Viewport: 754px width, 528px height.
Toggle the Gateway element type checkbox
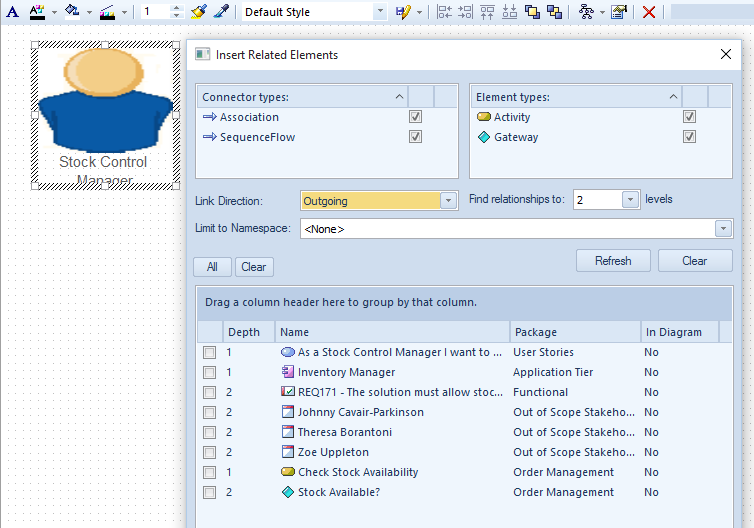(x=689, y=137)
